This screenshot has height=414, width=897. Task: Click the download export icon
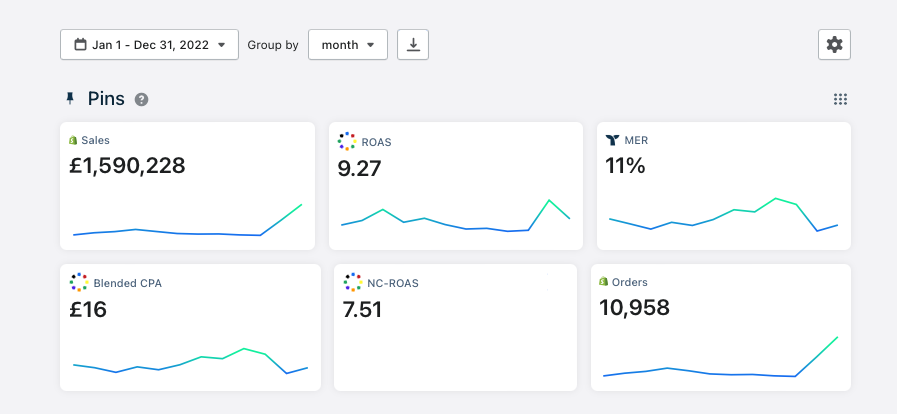(x=413, y=45)
